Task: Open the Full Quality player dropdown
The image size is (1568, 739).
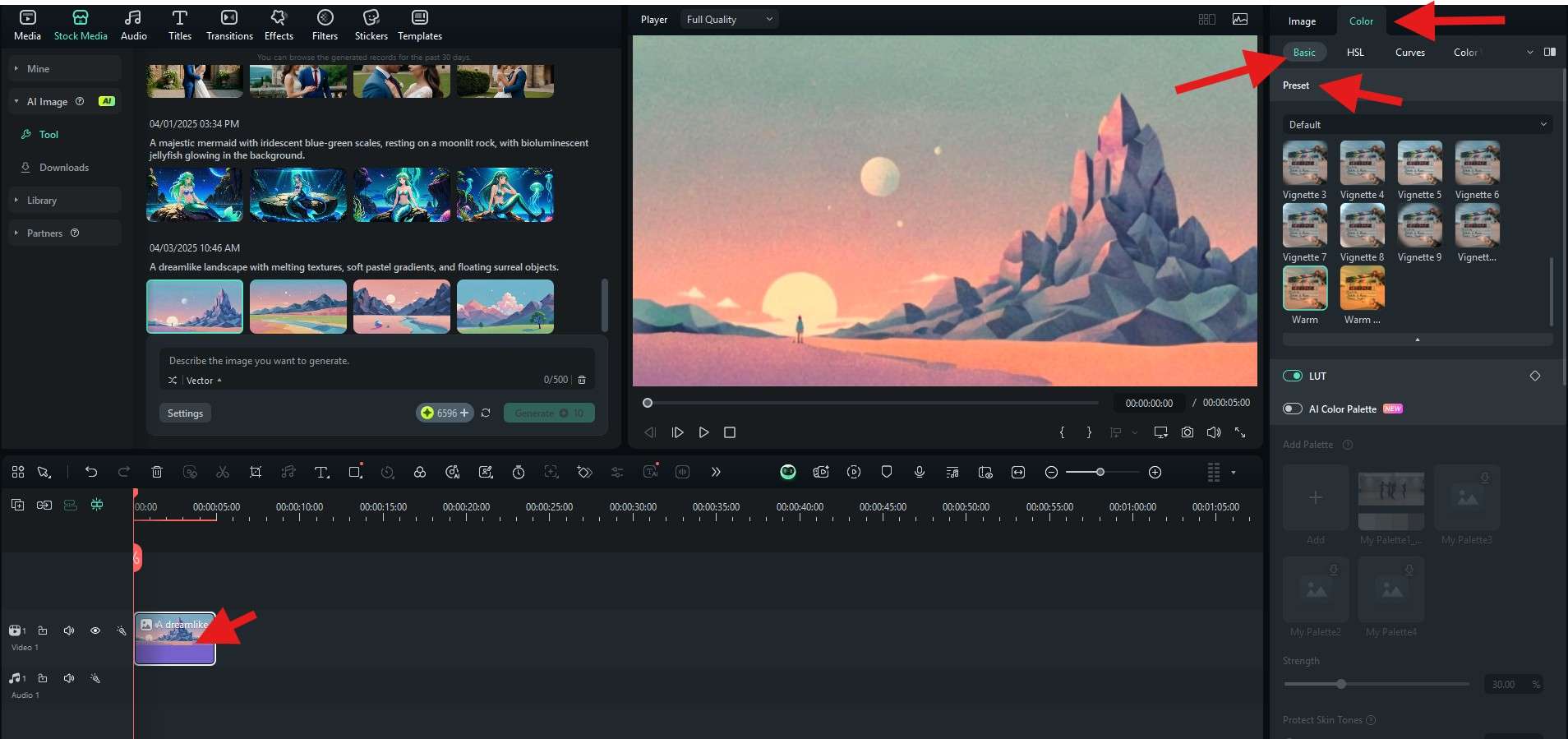Action: click(x=729, y=20)
